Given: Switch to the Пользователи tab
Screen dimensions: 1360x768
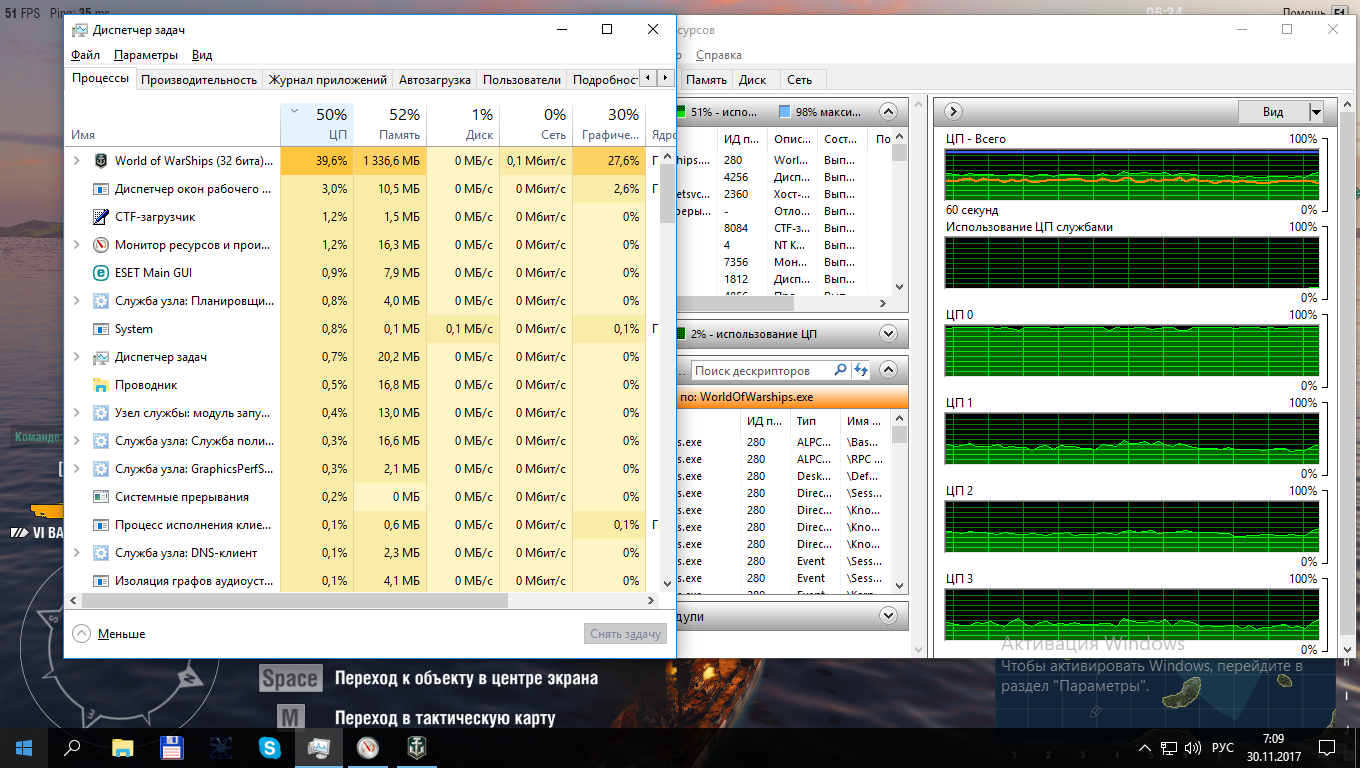Looking at the screenshot, I should pos(521,80).
